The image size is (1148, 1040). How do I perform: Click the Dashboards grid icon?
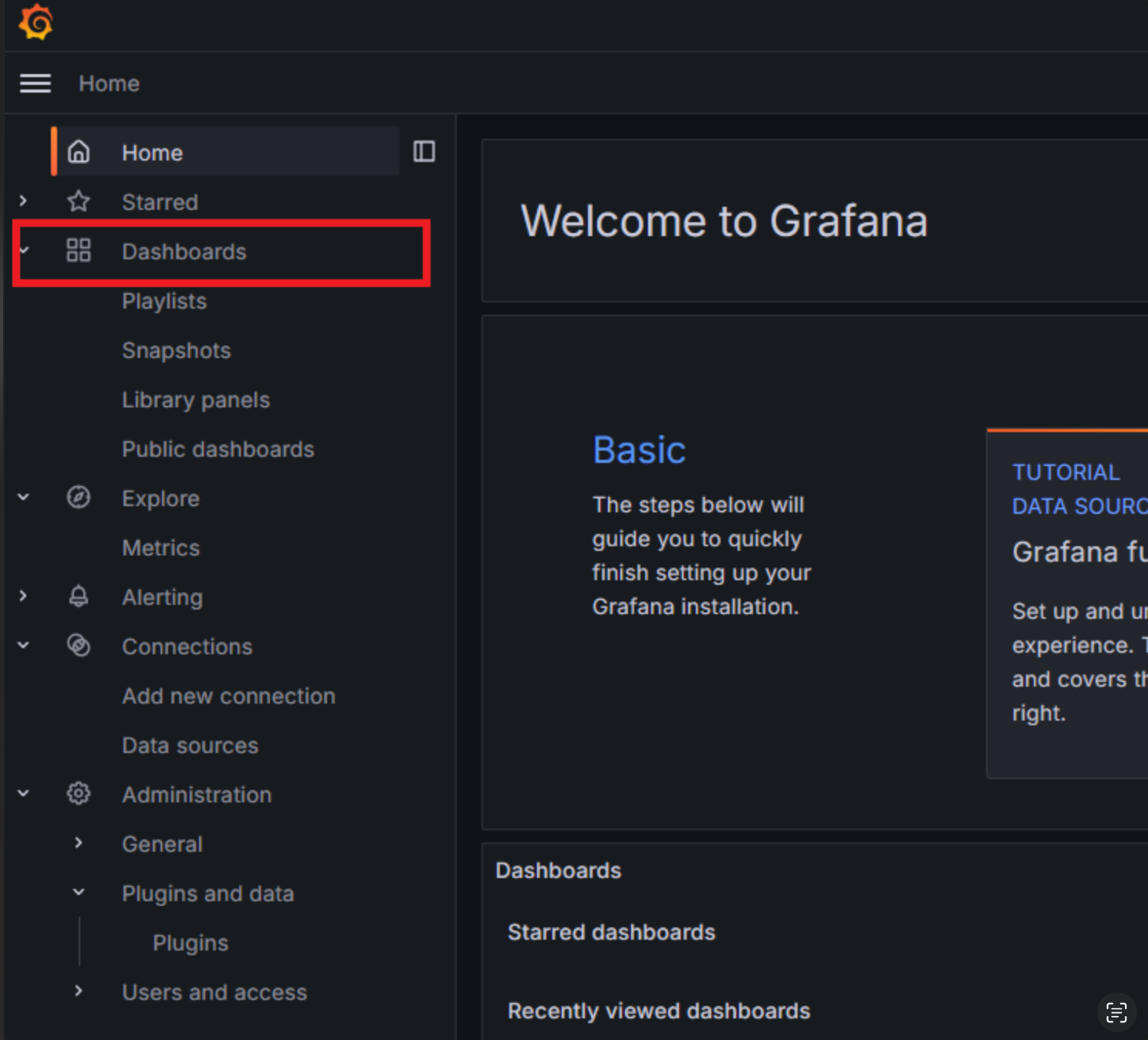pyautogui.click(x=79, y=251)
